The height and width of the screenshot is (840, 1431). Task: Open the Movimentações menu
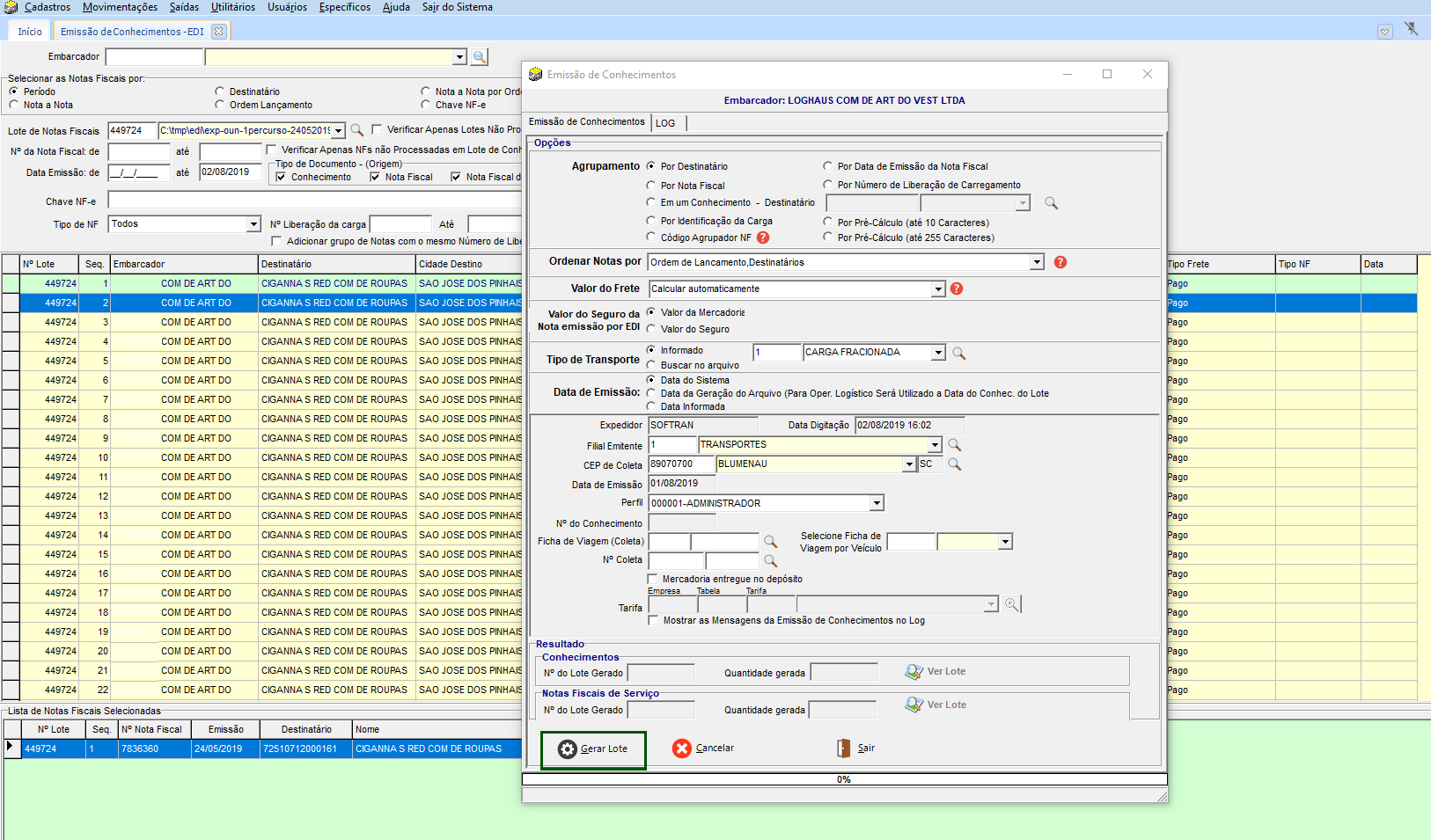120,7
